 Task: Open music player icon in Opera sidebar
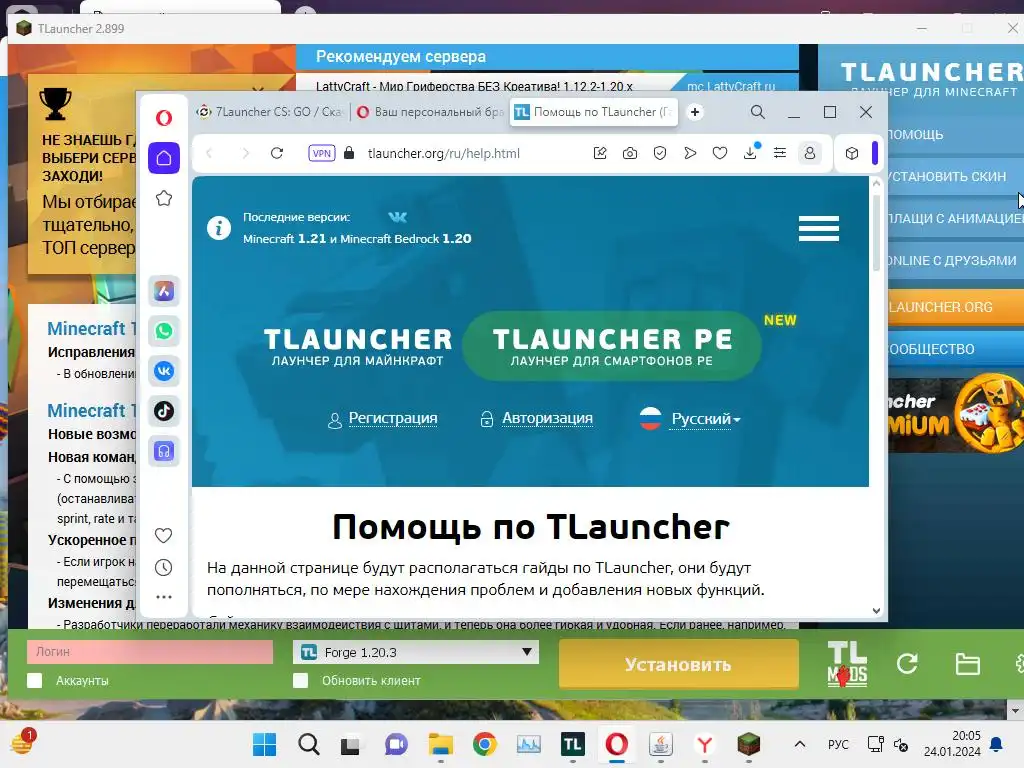click(x=164, y=451)
